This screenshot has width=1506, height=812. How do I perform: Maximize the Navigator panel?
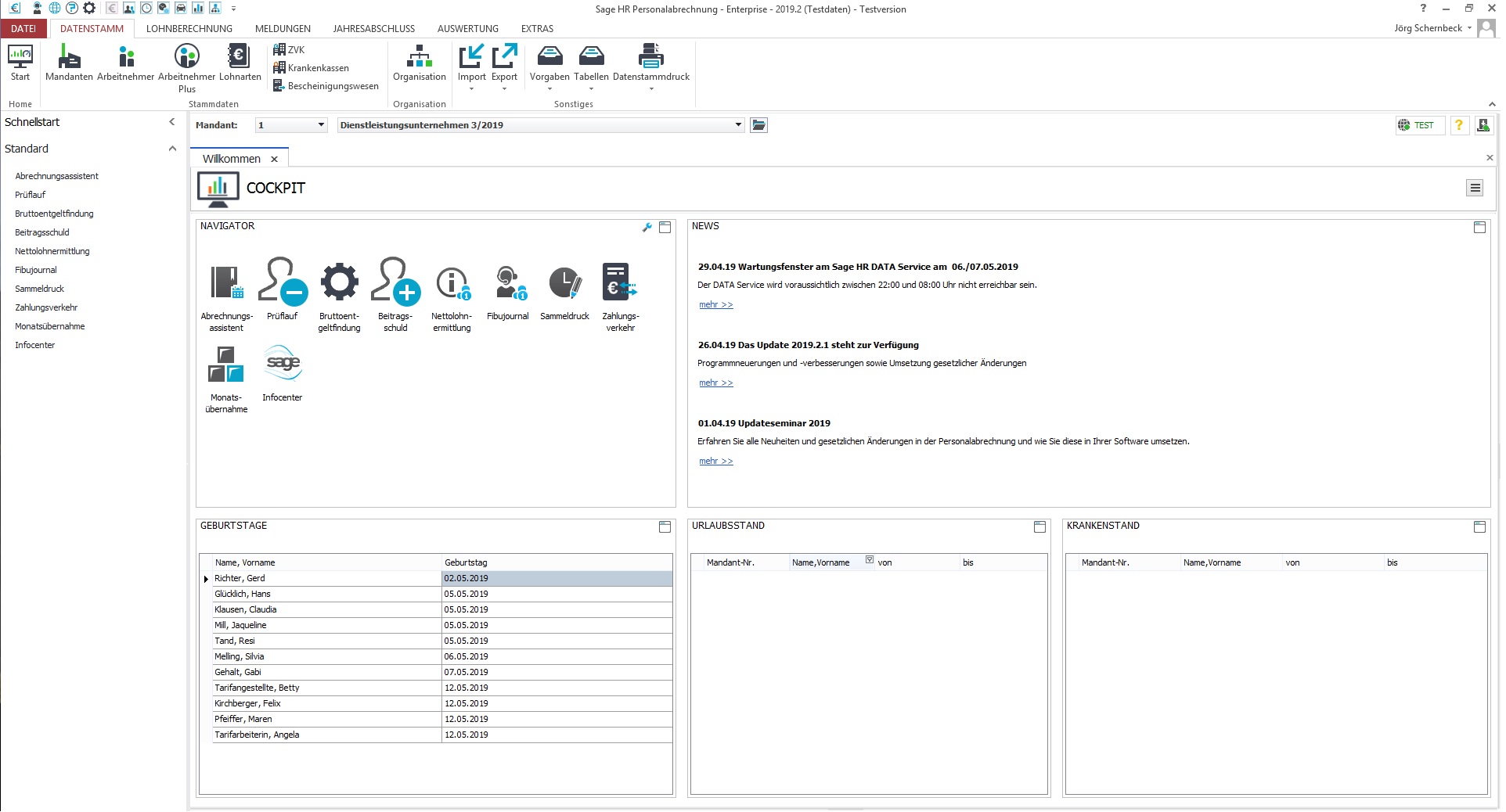click(x=665, y=228)
